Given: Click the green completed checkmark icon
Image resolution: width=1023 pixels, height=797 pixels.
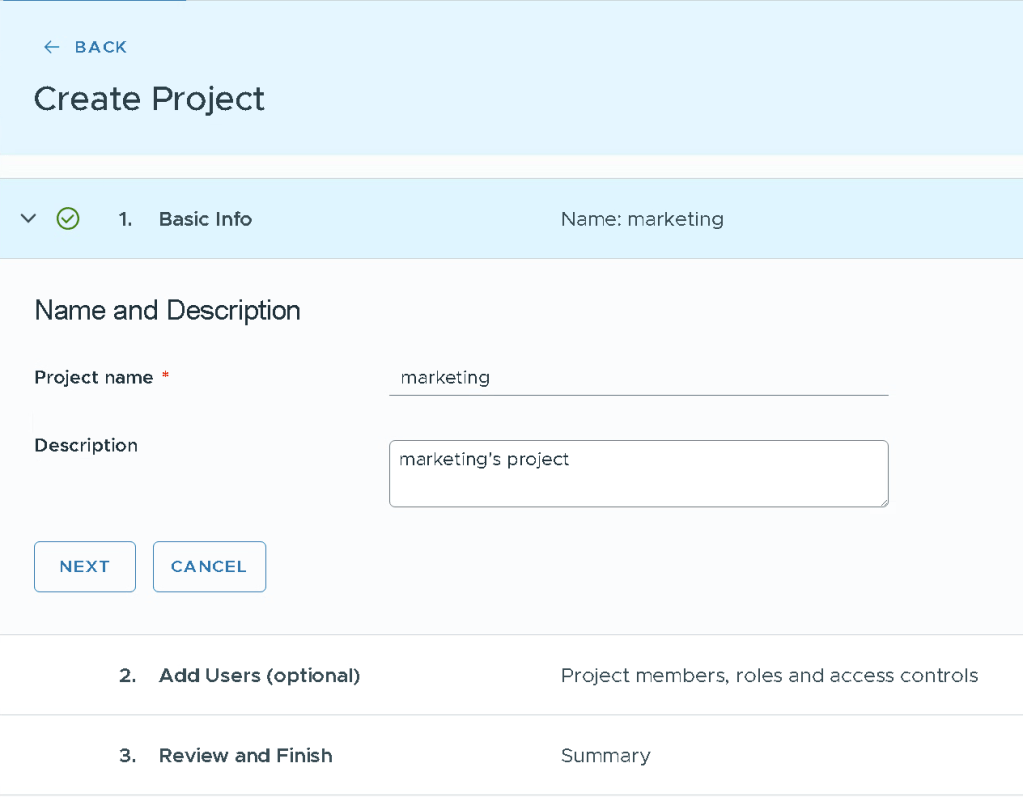Looking at the screenshot, I should pyautogui.click(x=68, y=219).
